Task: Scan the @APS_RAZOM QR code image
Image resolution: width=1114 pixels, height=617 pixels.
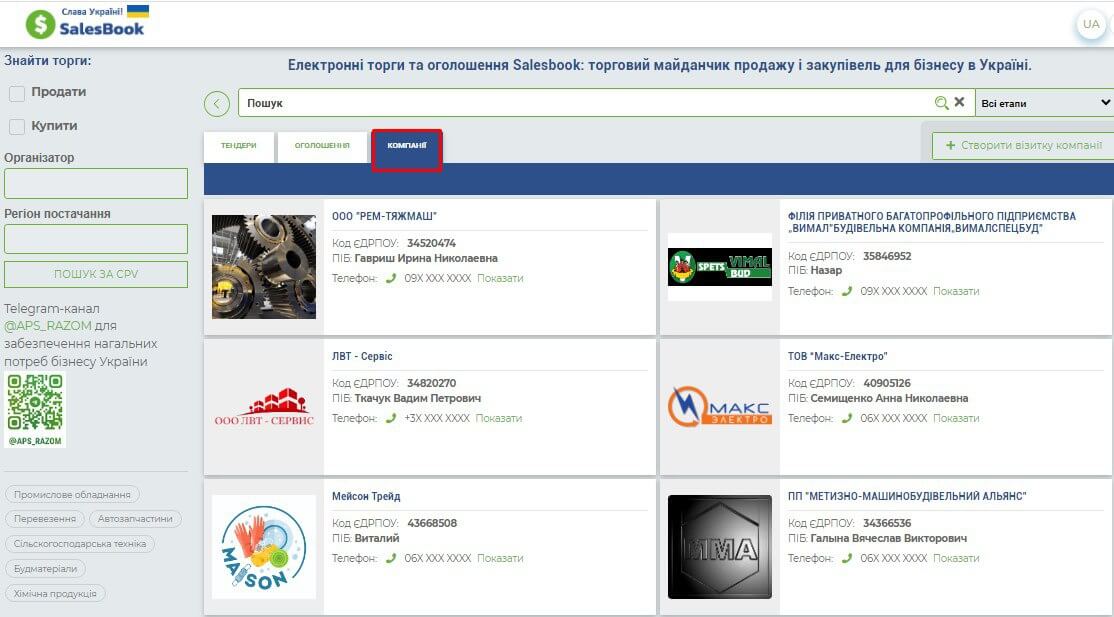Action: coord(35,409)
